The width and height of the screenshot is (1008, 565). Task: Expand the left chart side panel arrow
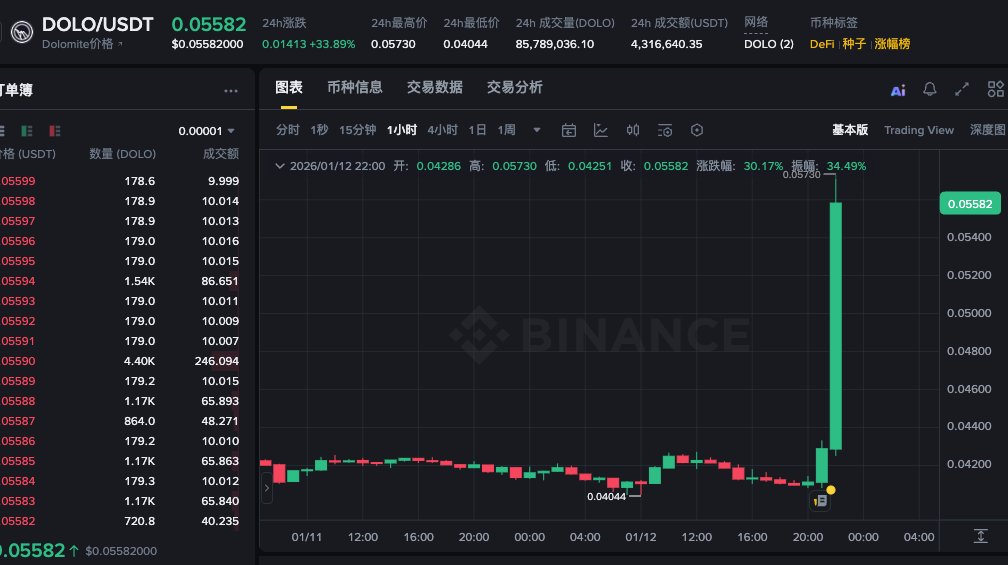[x=266, y=488]
